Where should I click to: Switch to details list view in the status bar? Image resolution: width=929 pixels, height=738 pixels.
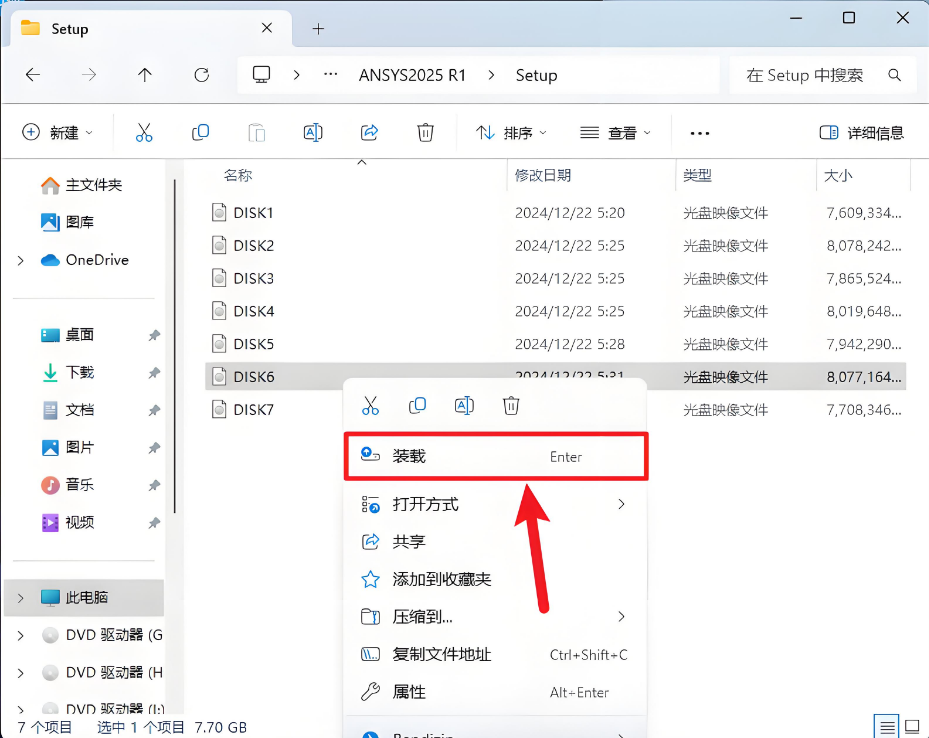pyautogui.click(x=887, y=727)
